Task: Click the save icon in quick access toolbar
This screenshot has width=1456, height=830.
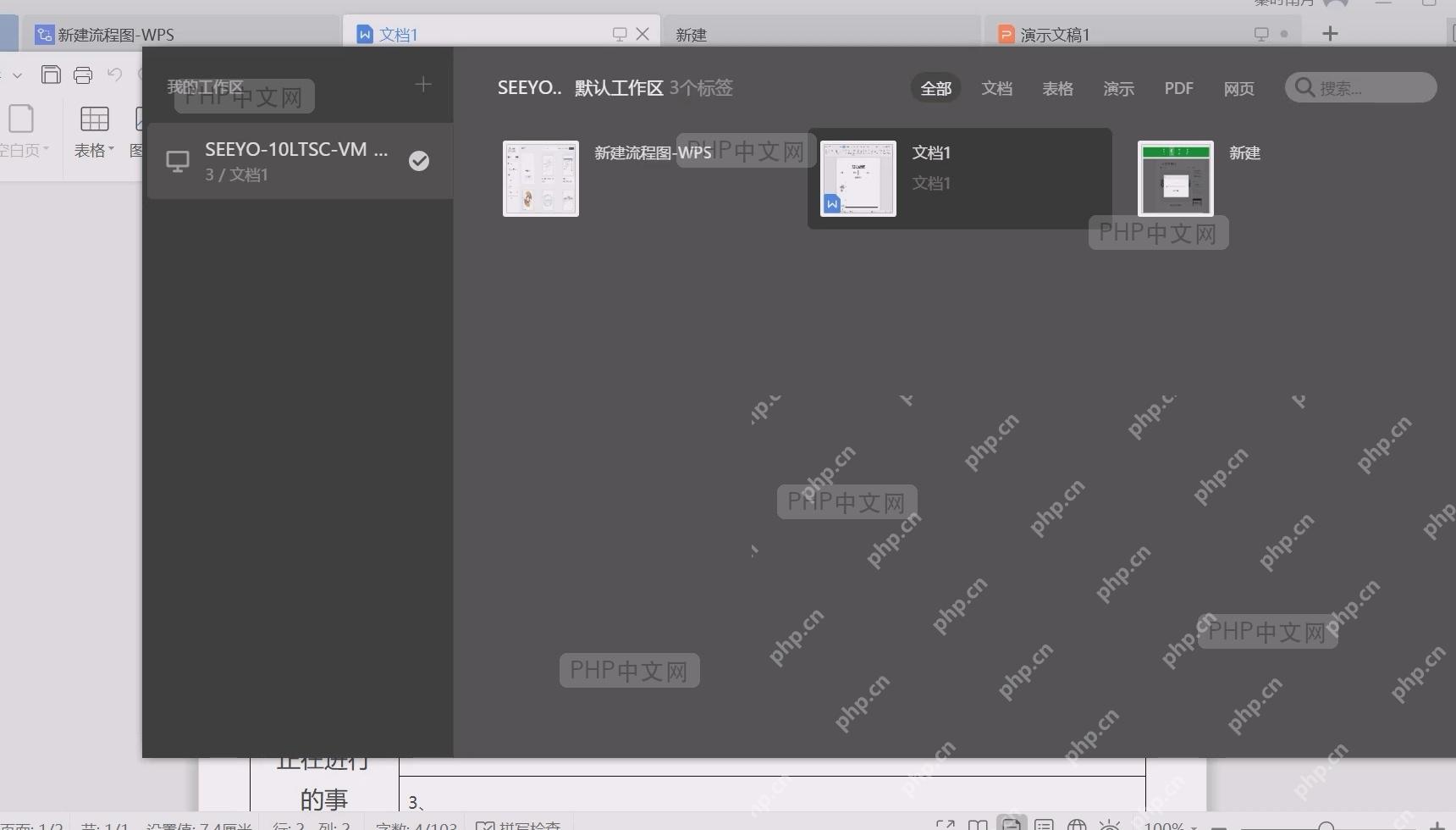Action: click(51, 75)
